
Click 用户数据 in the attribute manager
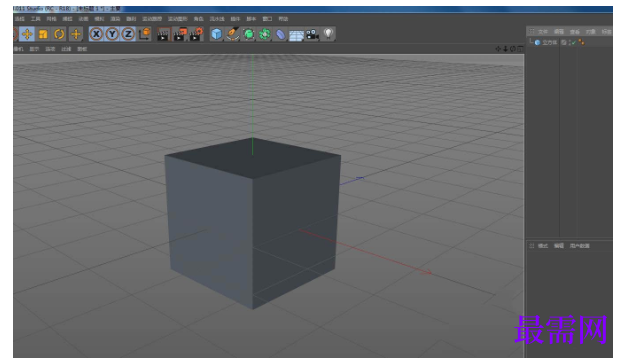point(580,246)
